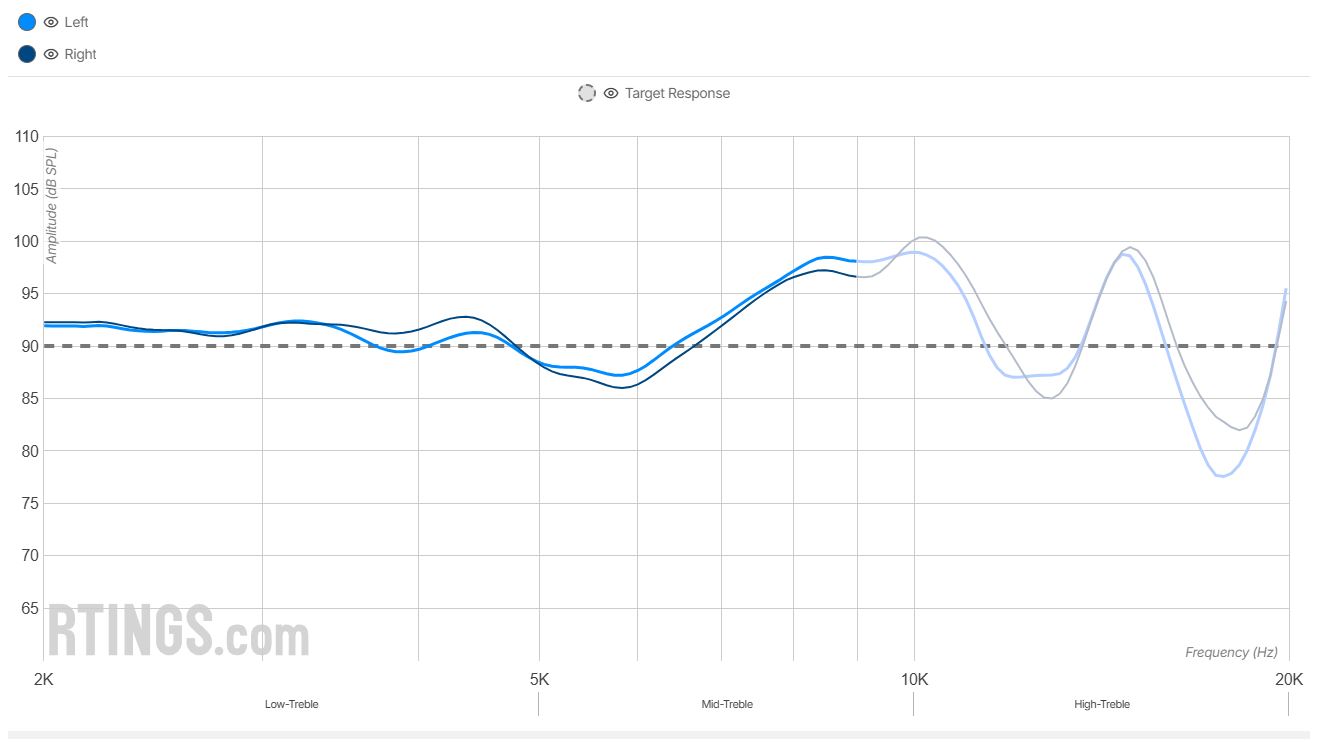Image resolution: width=1319 pixels, height=750 pixels.
Task: Click the 5K frequency tick label
Action: [x=539, y=680]
